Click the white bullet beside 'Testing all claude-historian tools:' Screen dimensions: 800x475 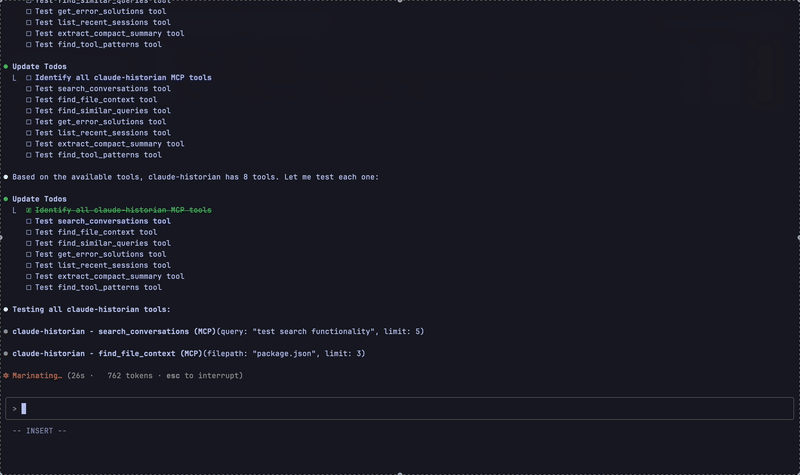tap(6, 309)
